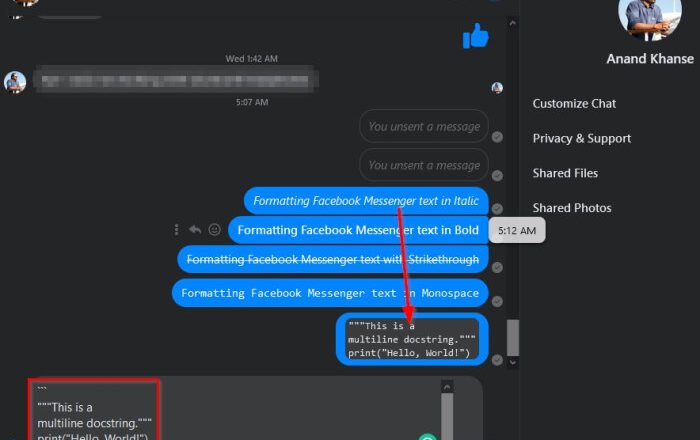Image resolution: width=700 pixels, height=440 pixels.
Task: Click the Wed 1:42 AM timestamp
Action: coord(251,58)
